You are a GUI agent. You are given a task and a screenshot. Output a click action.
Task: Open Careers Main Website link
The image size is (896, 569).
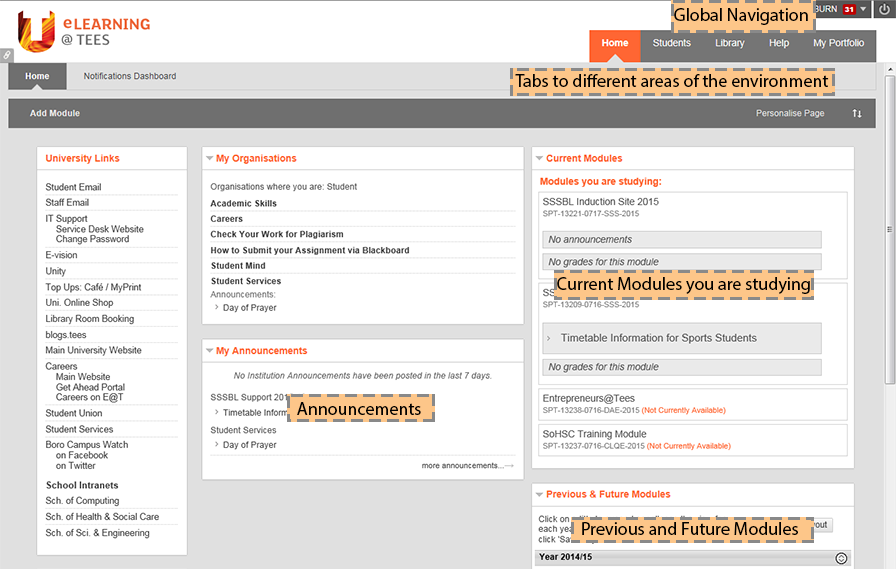pos(83,377)
